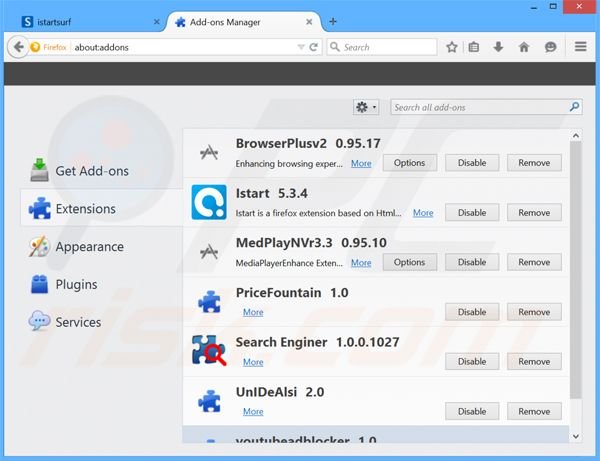Disable the PriceFountain extension
Viewport: 600px width, 461px height.
[472, 312]
